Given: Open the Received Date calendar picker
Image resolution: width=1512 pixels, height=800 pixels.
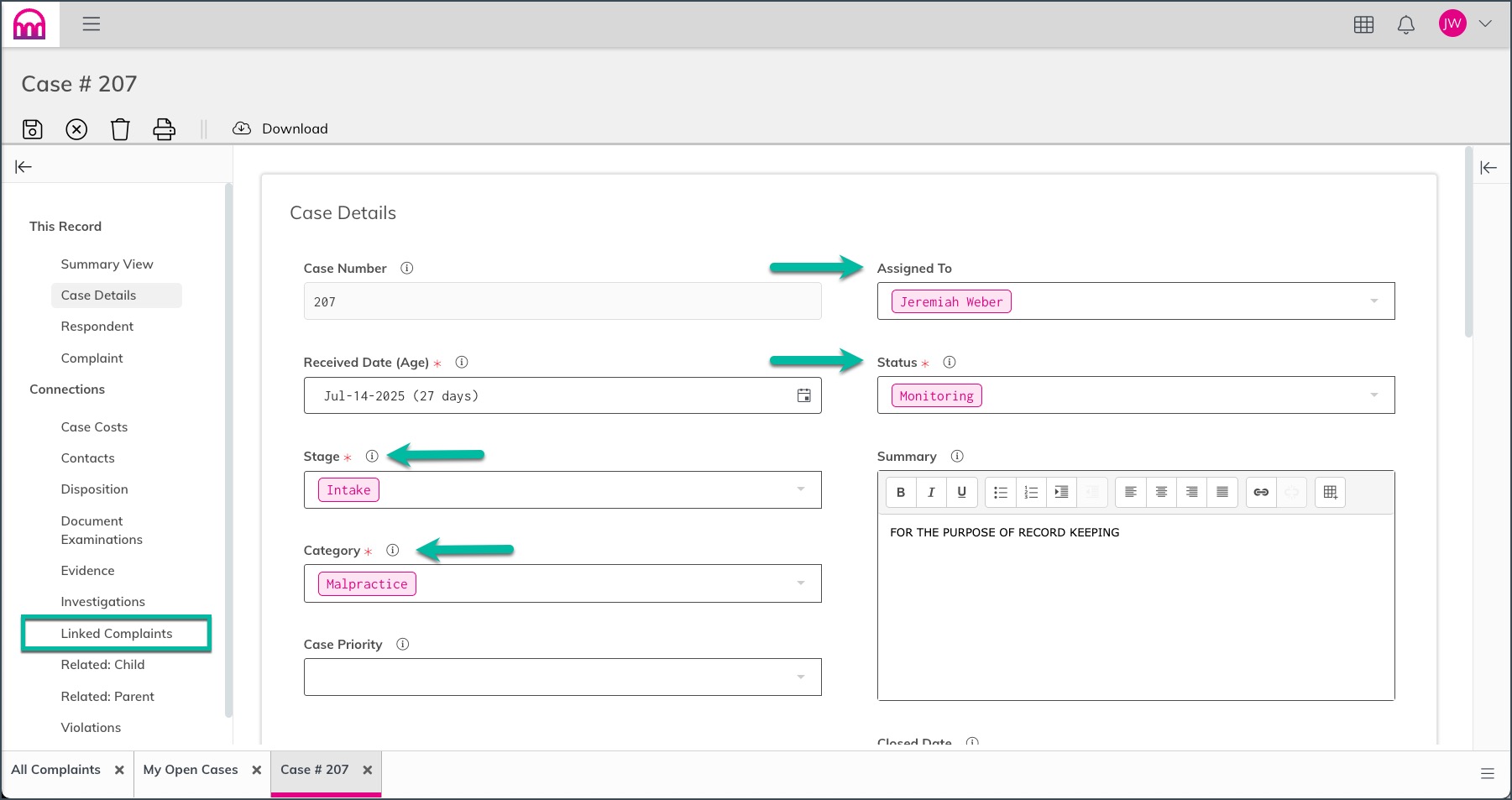Looking at the screenshot, I should (x=803, y=395).
